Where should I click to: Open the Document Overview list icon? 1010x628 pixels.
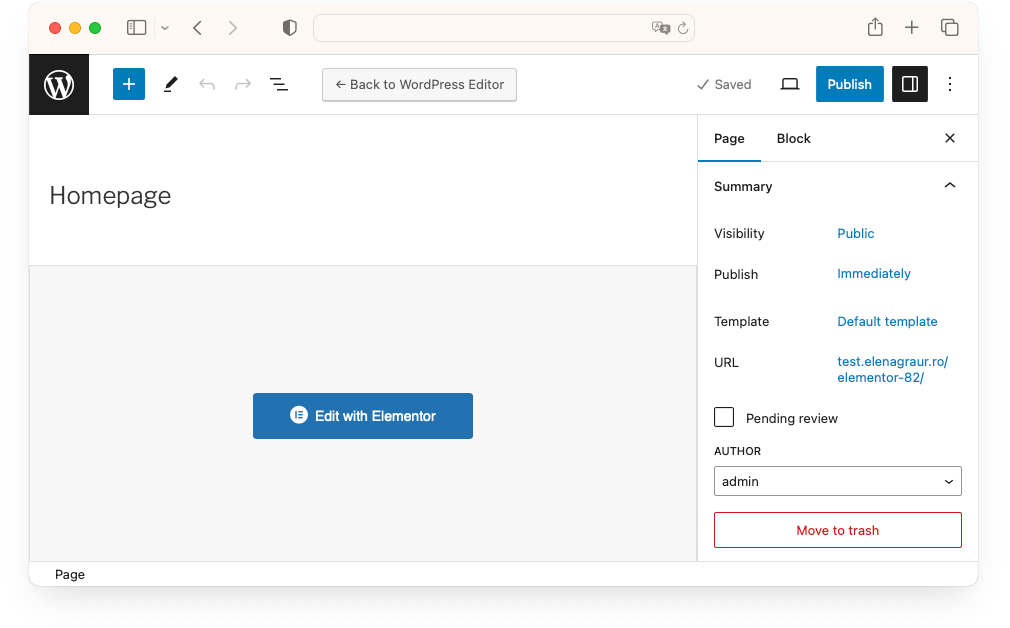point(279,85)
